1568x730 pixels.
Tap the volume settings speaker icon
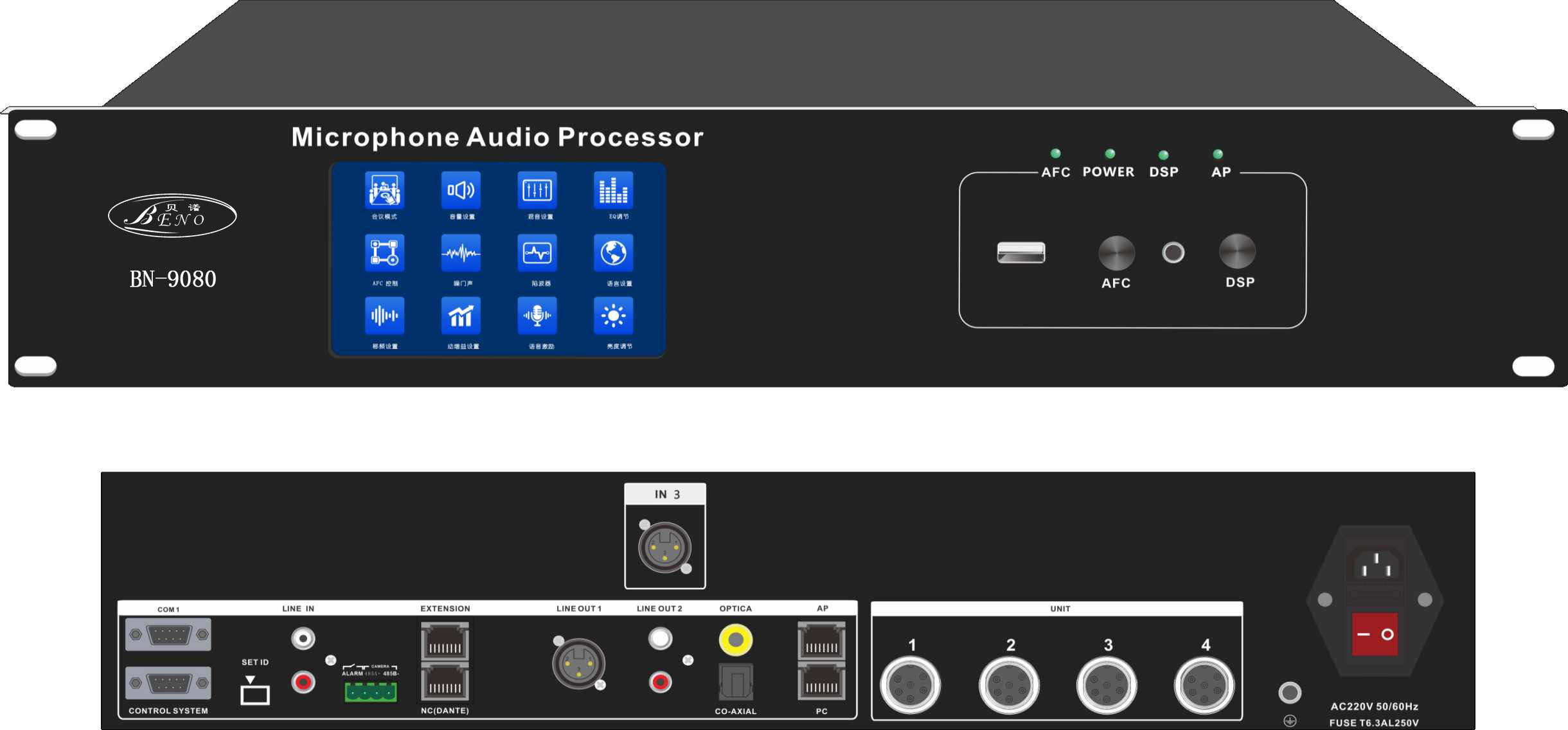(x=461, y=190)
